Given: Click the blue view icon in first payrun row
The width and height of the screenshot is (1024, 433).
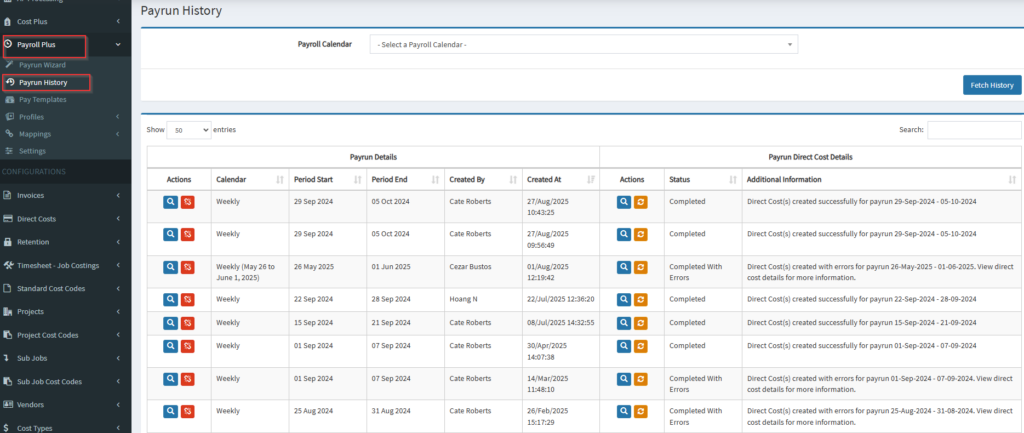Looking at the screenshot, I should [171, 201].
